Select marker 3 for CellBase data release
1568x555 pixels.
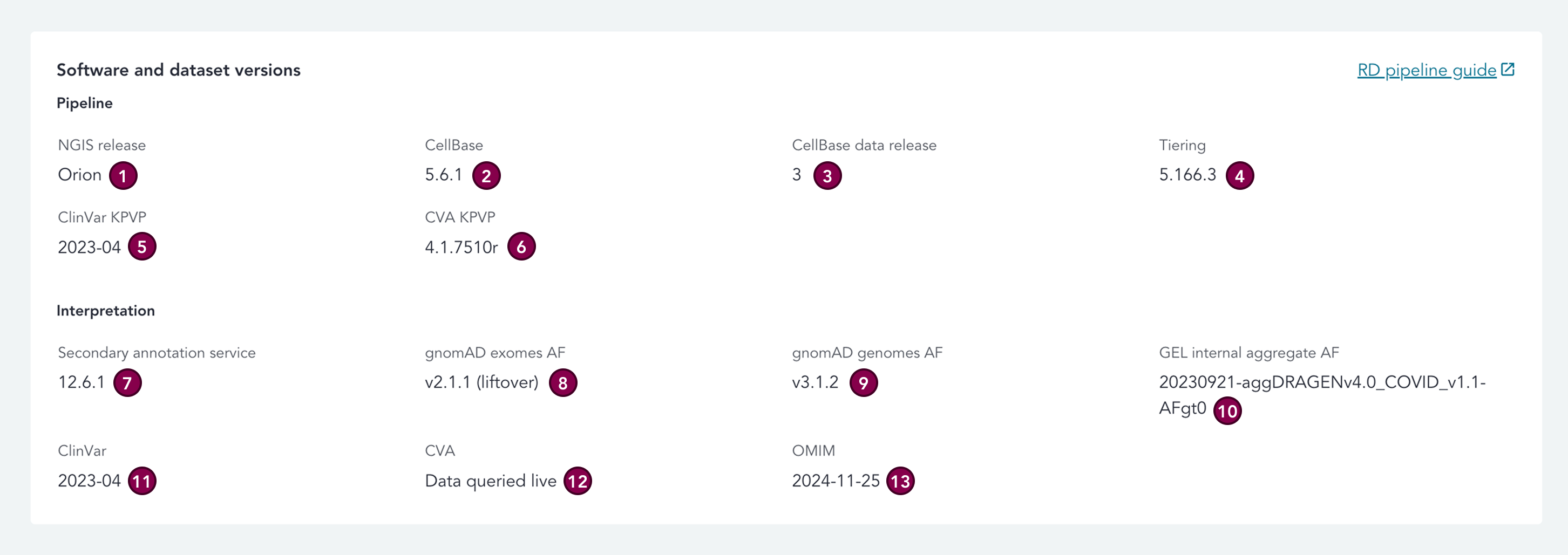point(827,176)
